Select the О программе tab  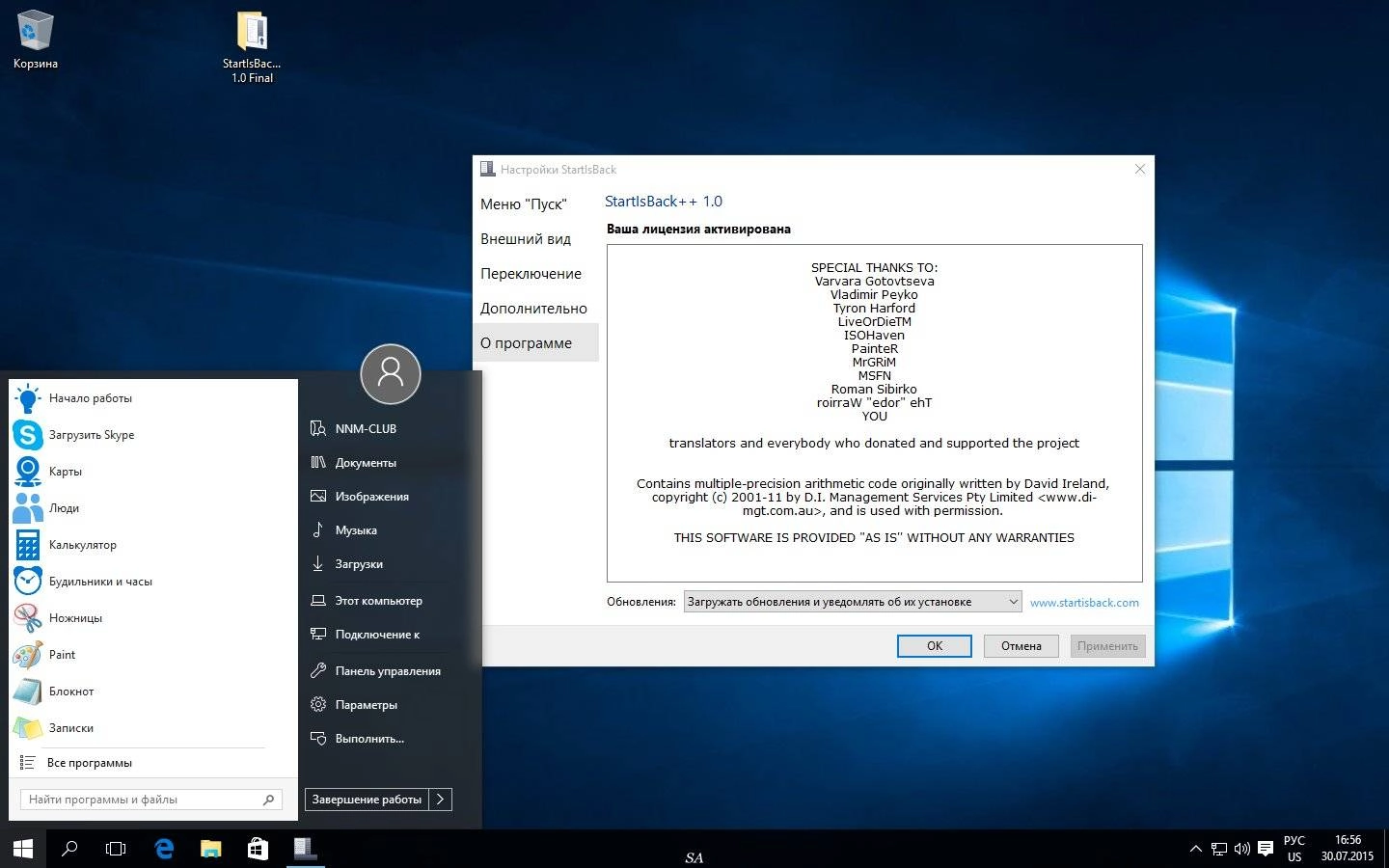(535, 343)
